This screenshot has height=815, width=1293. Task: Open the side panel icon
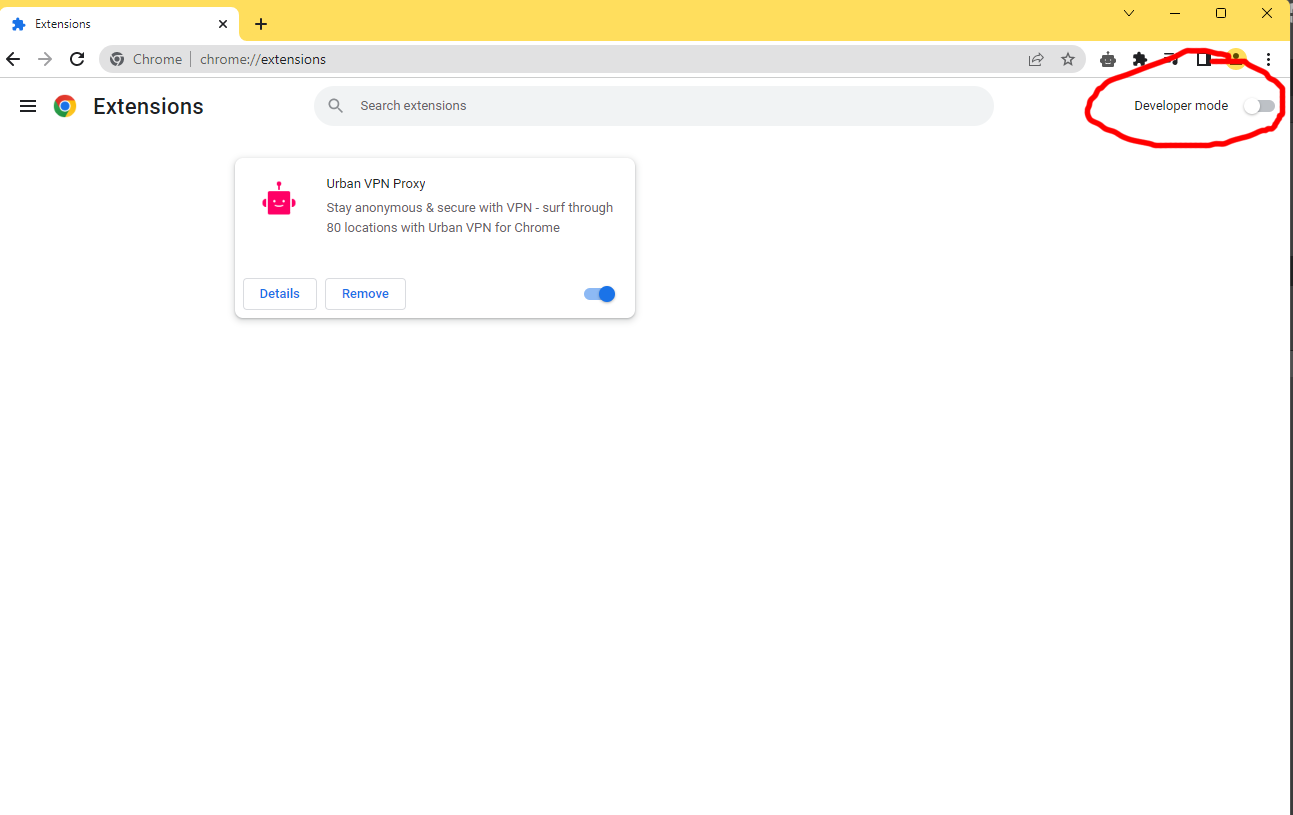pyautogui.click(x=1203, y=59)
